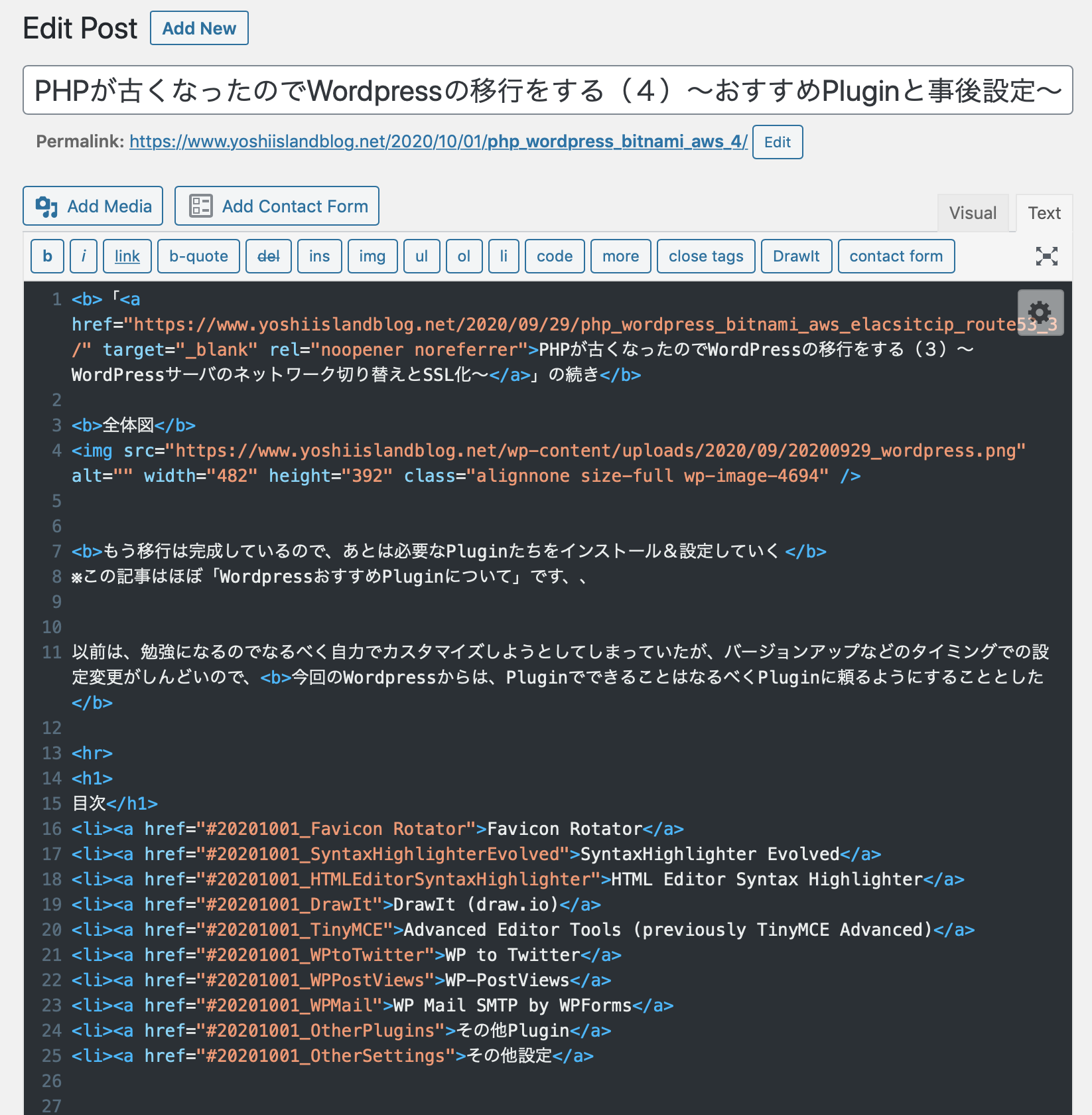Image resolution: width=1092 pixels, height=1115 pixels.
Task: Open the post permalink URL
Action: [x=439, y=141]
